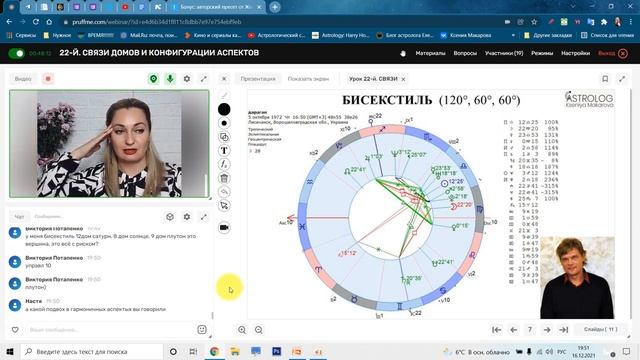Click the Windows taskbar search box
640x360 pixels.
tap(92, 351)
